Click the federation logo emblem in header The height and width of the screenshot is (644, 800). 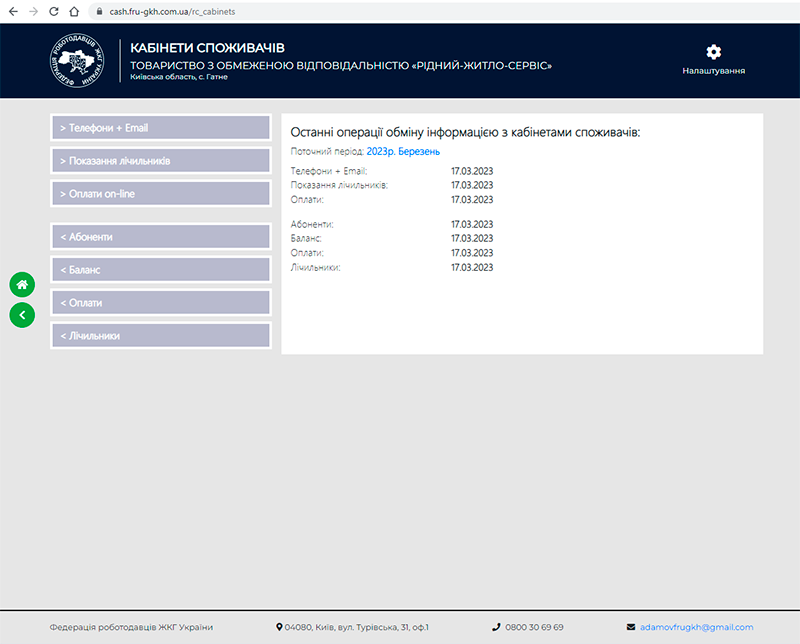(76, 60)
